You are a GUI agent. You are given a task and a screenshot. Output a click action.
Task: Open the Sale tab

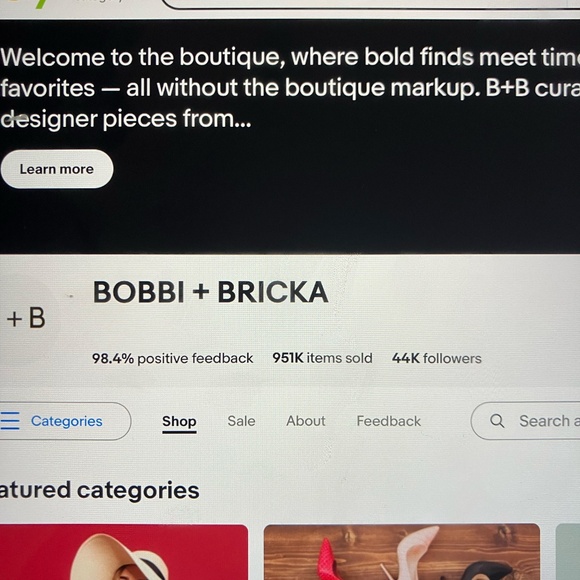point(241,421)
